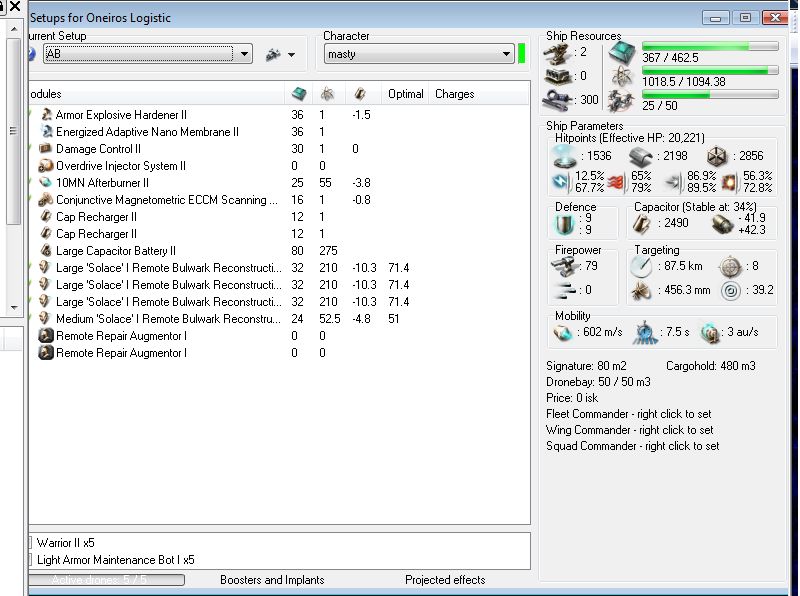Click the Medium 'Solace' I Remote Bulwark icon
Image resolution: width=800 pixels, height=596 pixels.
[45, 318]
